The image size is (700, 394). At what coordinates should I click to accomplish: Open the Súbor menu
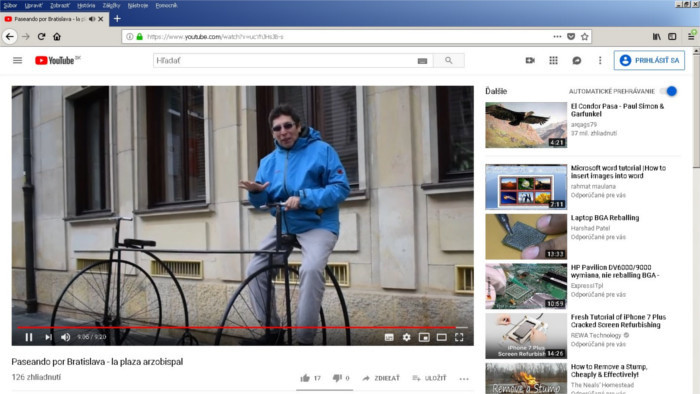coord(10,5)
